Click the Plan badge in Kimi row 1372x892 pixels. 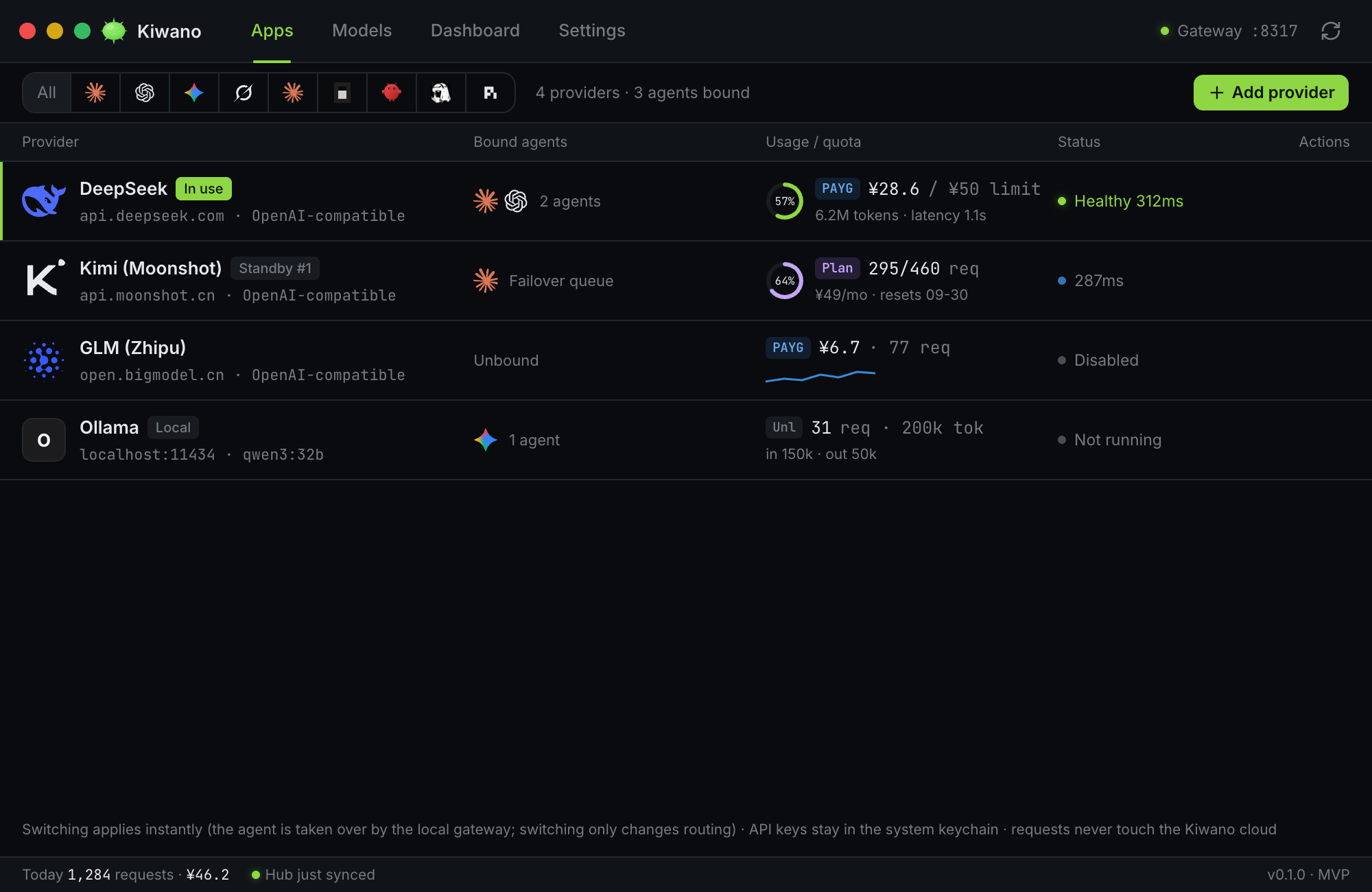point(838,268)
